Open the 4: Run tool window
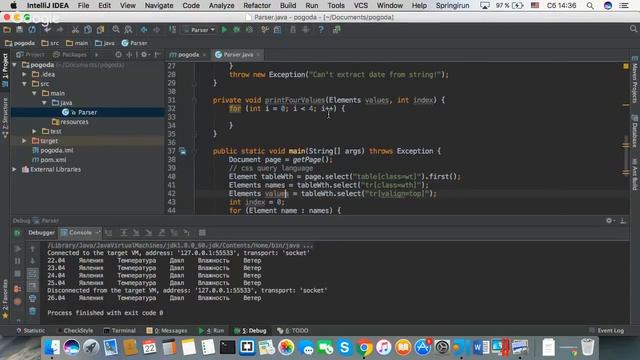This screenshot has height=360, width=640. tap(211, 331)
